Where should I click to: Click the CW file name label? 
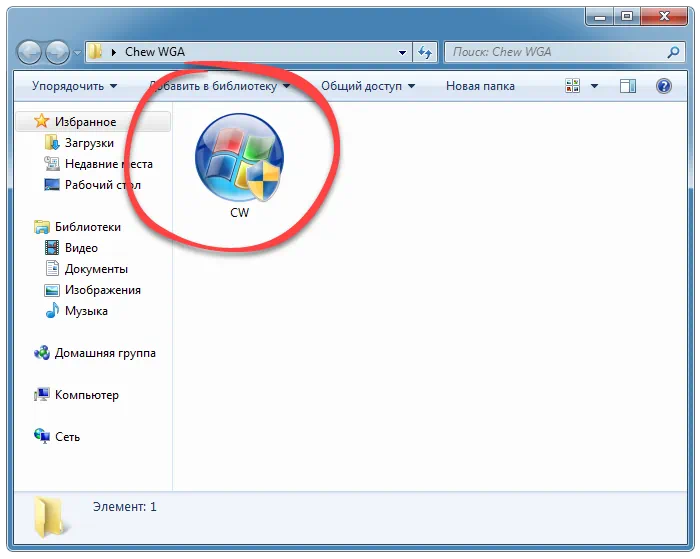pos(239,213)
